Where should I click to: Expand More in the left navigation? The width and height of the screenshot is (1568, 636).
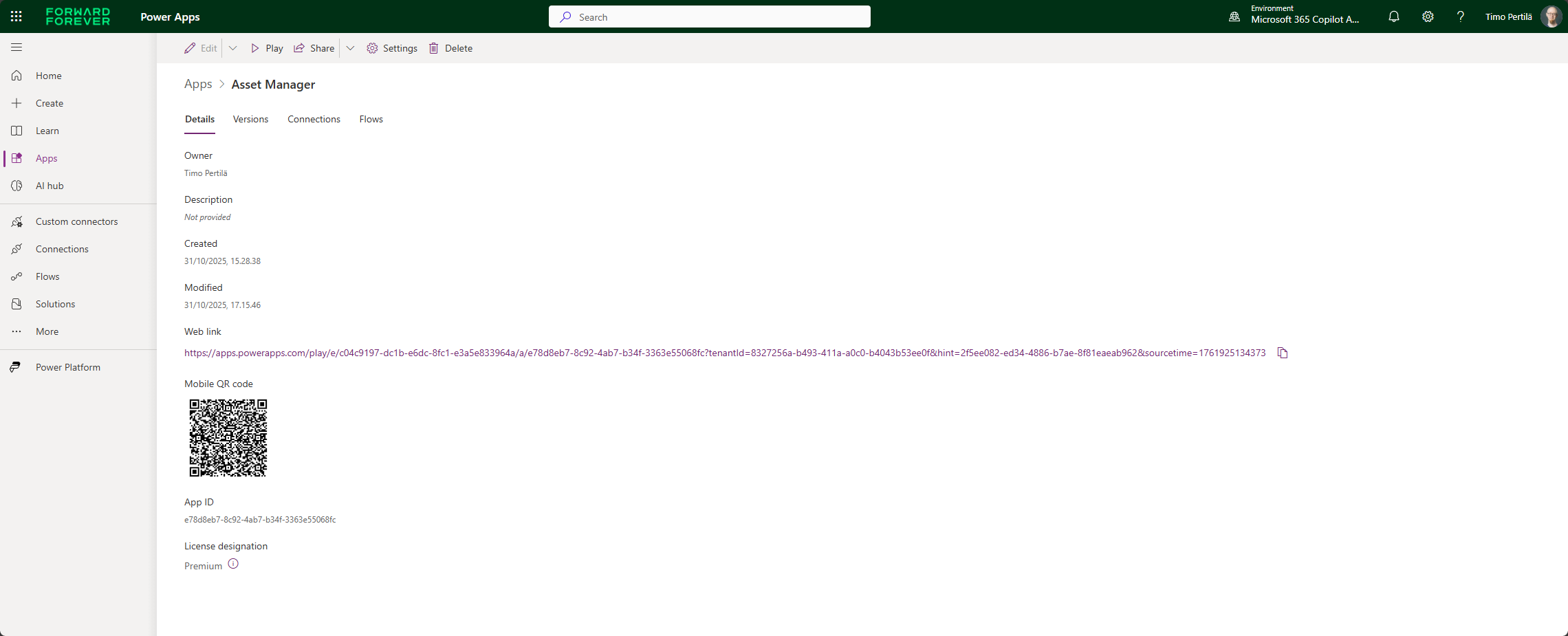pos(47,331)
